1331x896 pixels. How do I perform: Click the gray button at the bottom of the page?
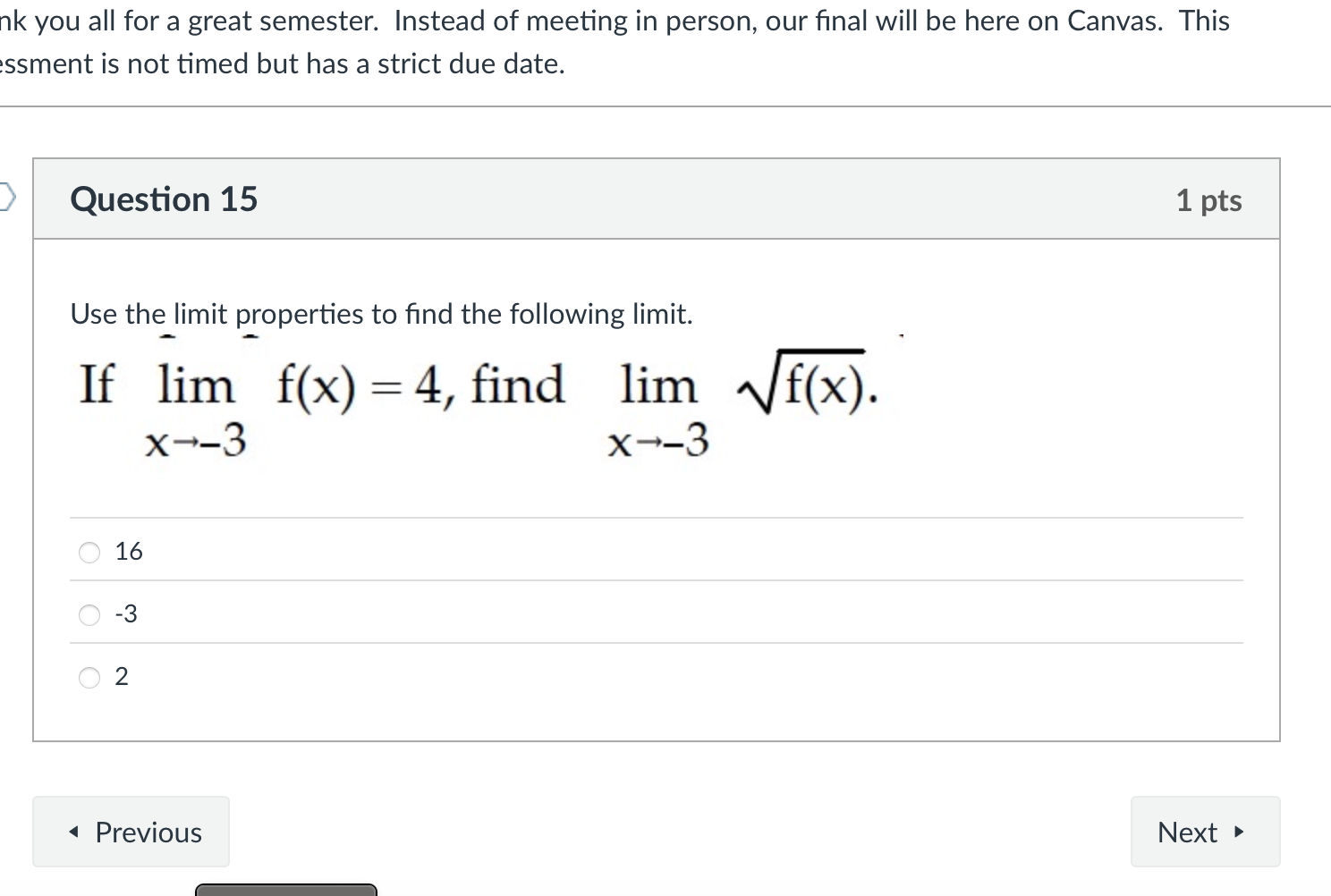[285, 891]
